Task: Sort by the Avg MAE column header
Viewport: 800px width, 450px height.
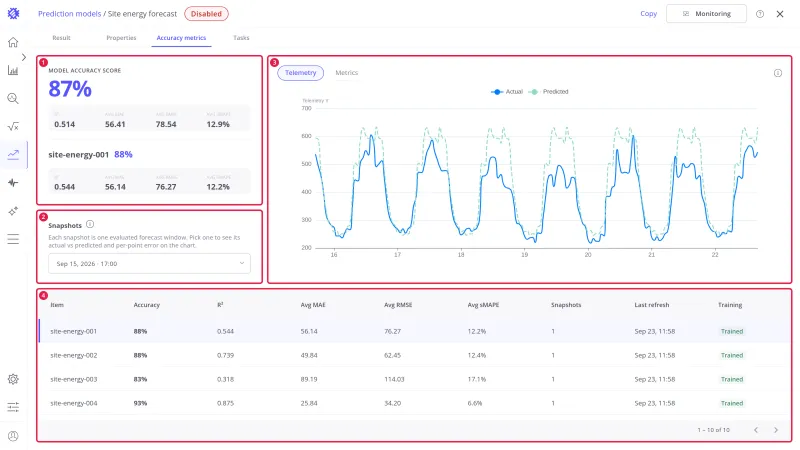Action: point(313,305)
